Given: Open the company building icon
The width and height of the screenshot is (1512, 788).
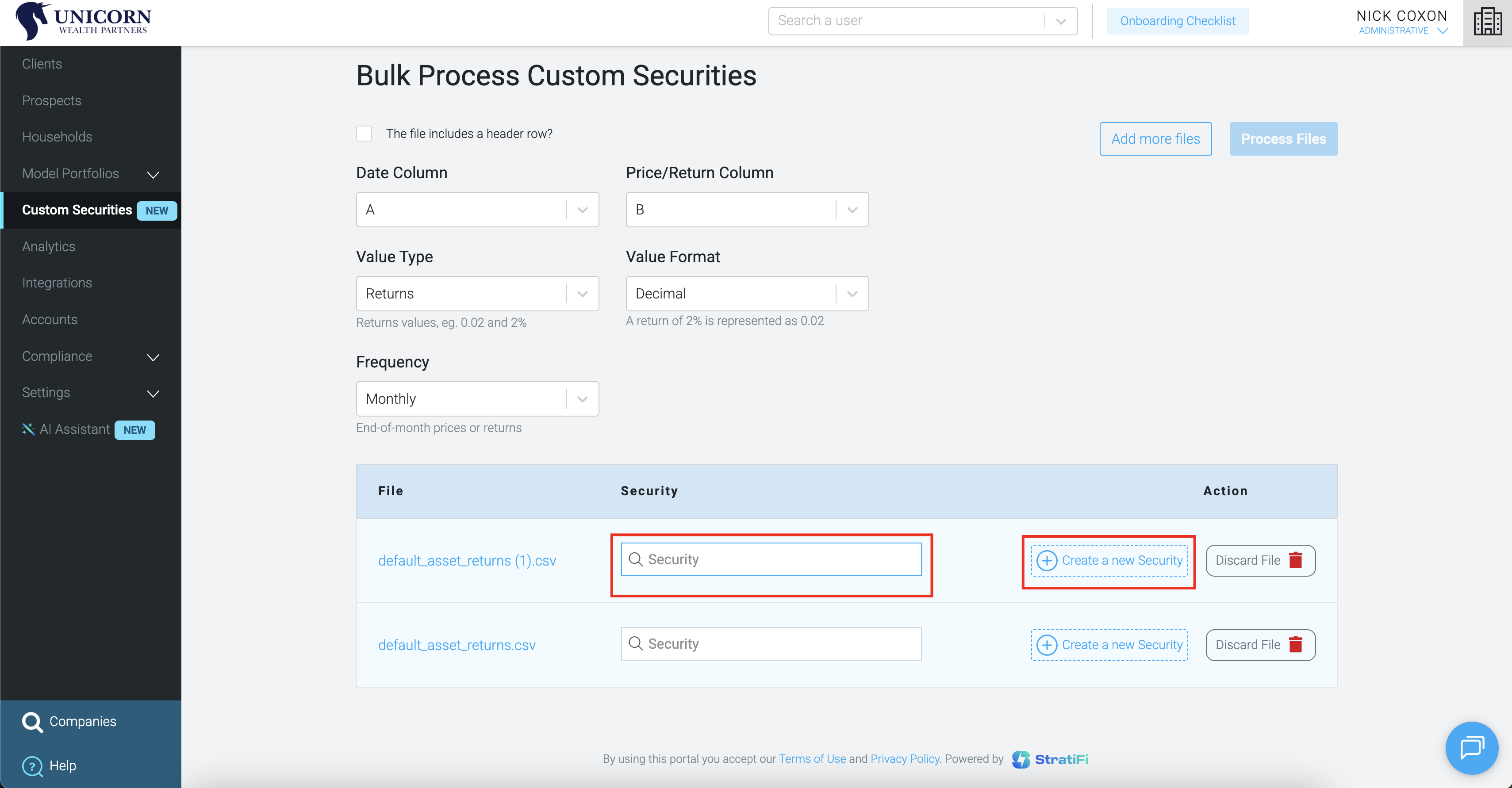Looking at the screenshot, I should coord(1487,22).
